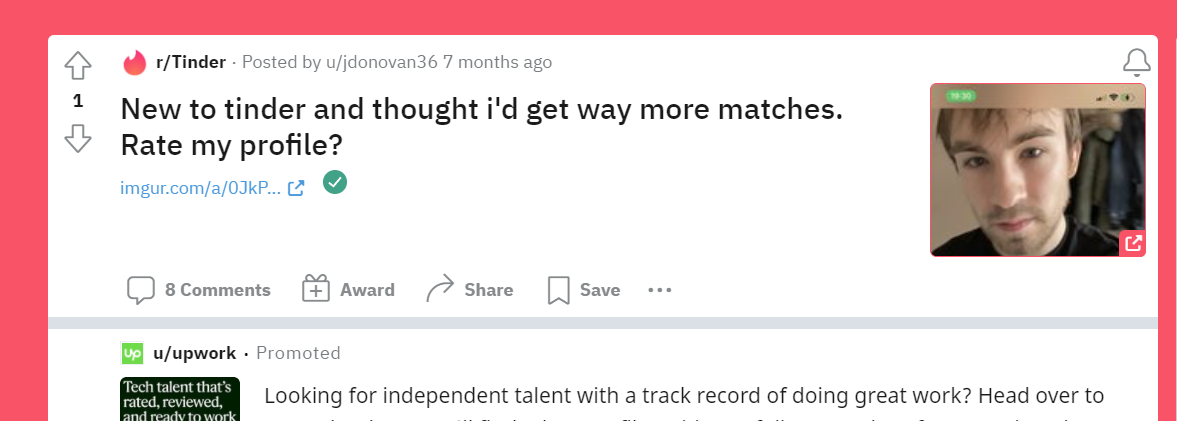Expand the more options ellipsis menu
The height and width of the screenshot is (421, 1177).
pyautogui.click(x=660, y=290)
